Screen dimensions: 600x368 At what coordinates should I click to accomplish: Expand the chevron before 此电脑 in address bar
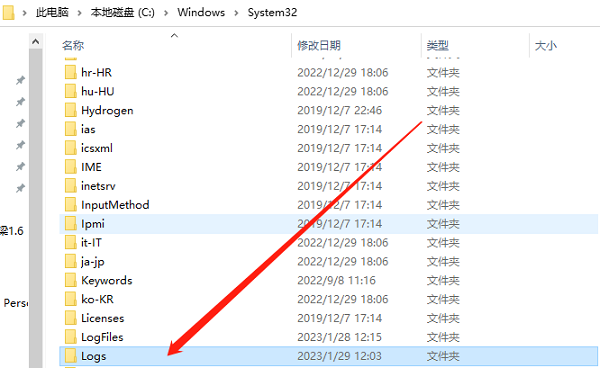click(25, 13)
